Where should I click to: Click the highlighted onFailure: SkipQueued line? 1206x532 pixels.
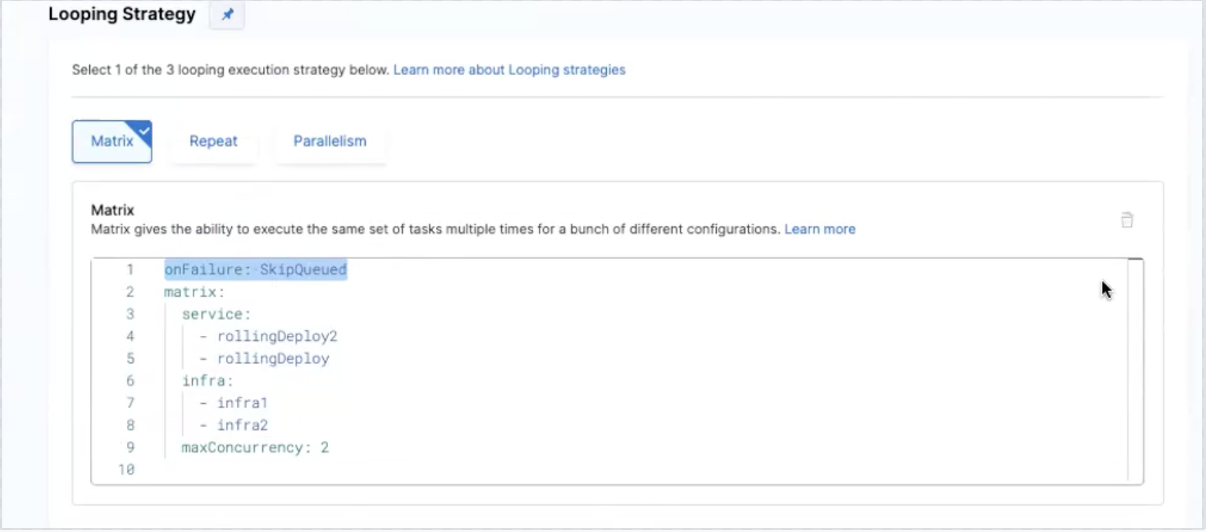(x=255, y=270)
